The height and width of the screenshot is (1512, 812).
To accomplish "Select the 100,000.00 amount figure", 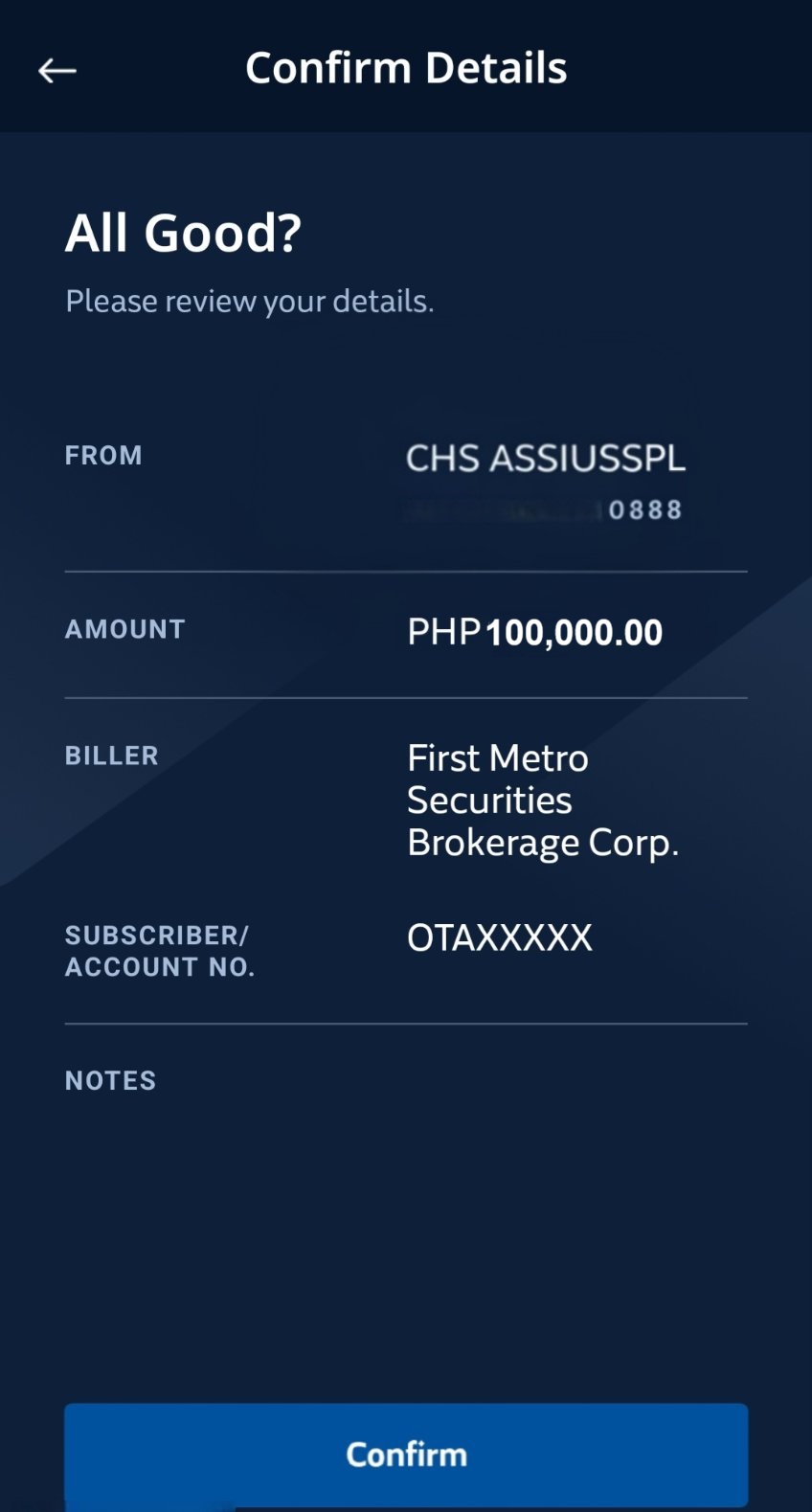I will [574, 633].
